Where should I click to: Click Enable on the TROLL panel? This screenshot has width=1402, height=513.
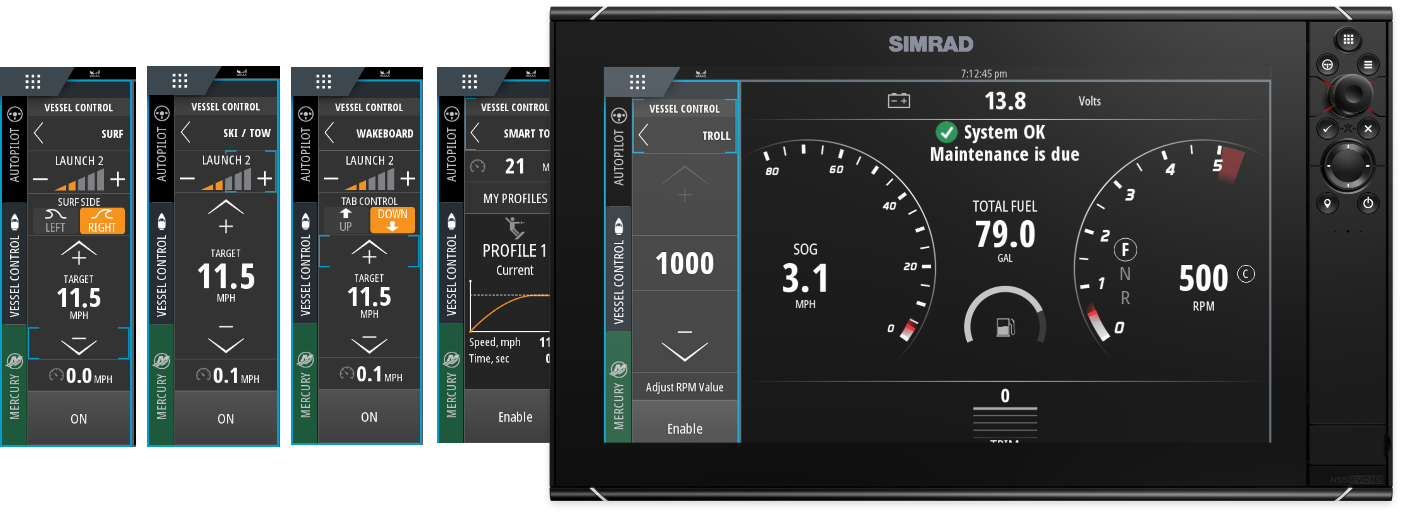click(685, 428)
